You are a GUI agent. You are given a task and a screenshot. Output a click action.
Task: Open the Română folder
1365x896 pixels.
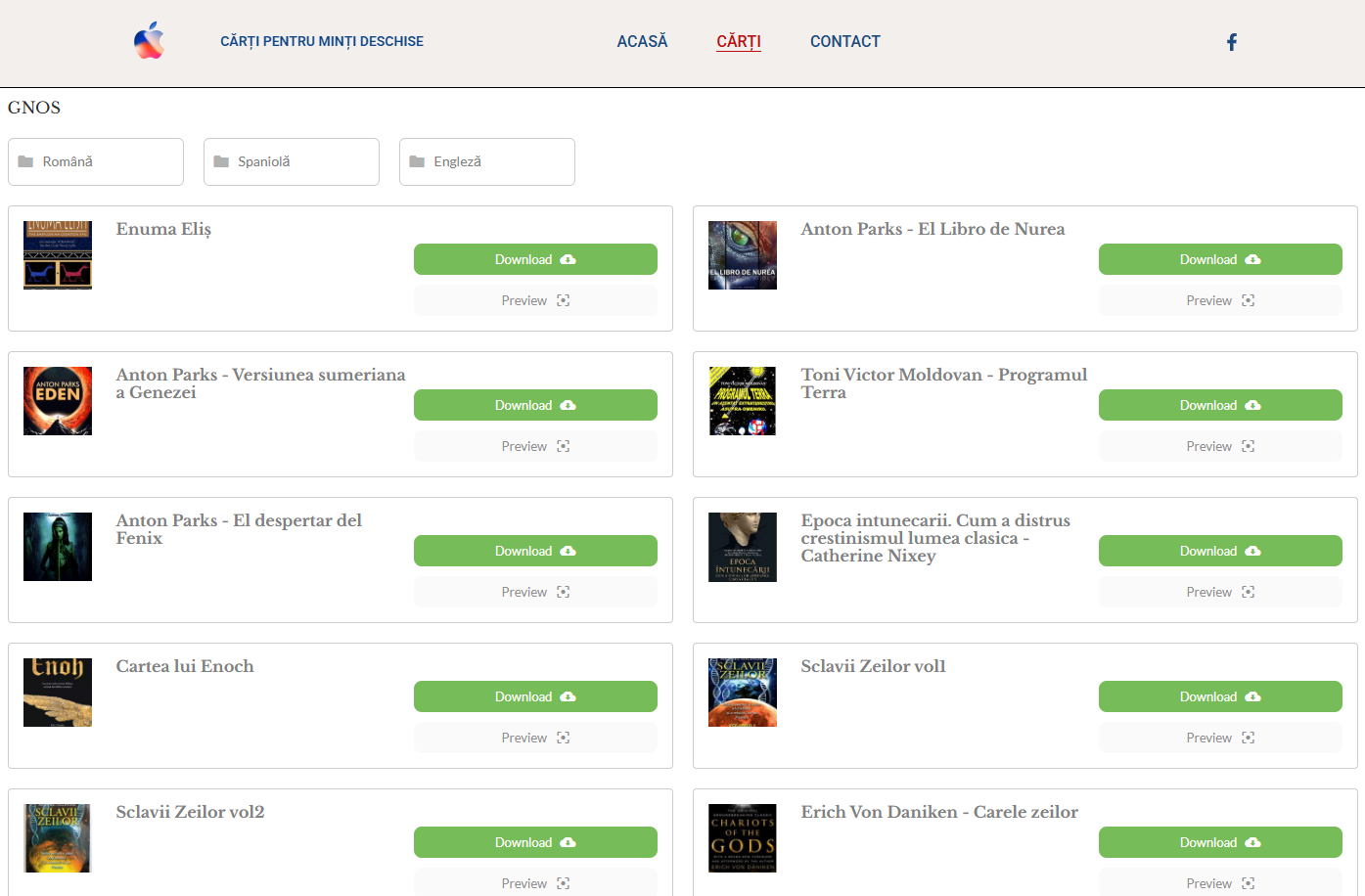coord(96,161)
